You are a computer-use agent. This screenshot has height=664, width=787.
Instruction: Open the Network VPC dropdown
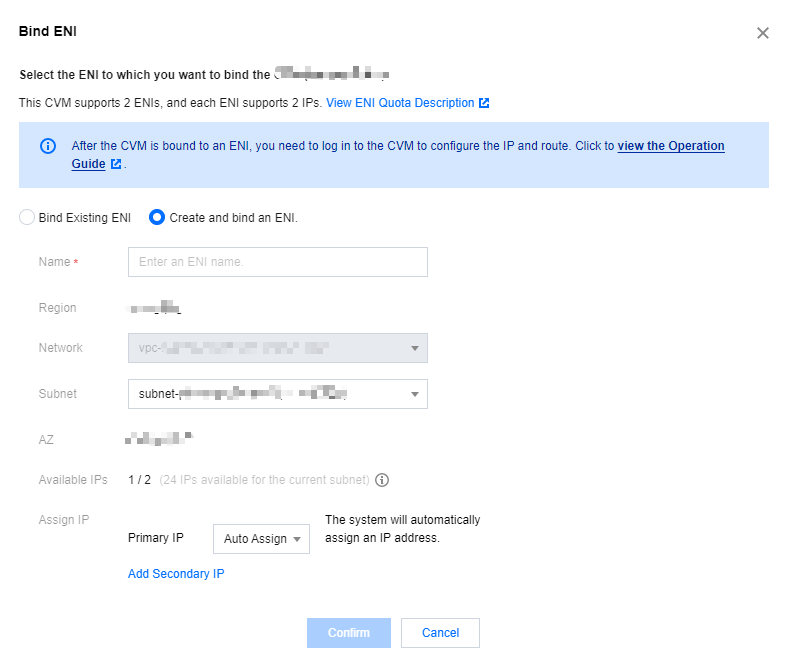click(x=278, y=348)
